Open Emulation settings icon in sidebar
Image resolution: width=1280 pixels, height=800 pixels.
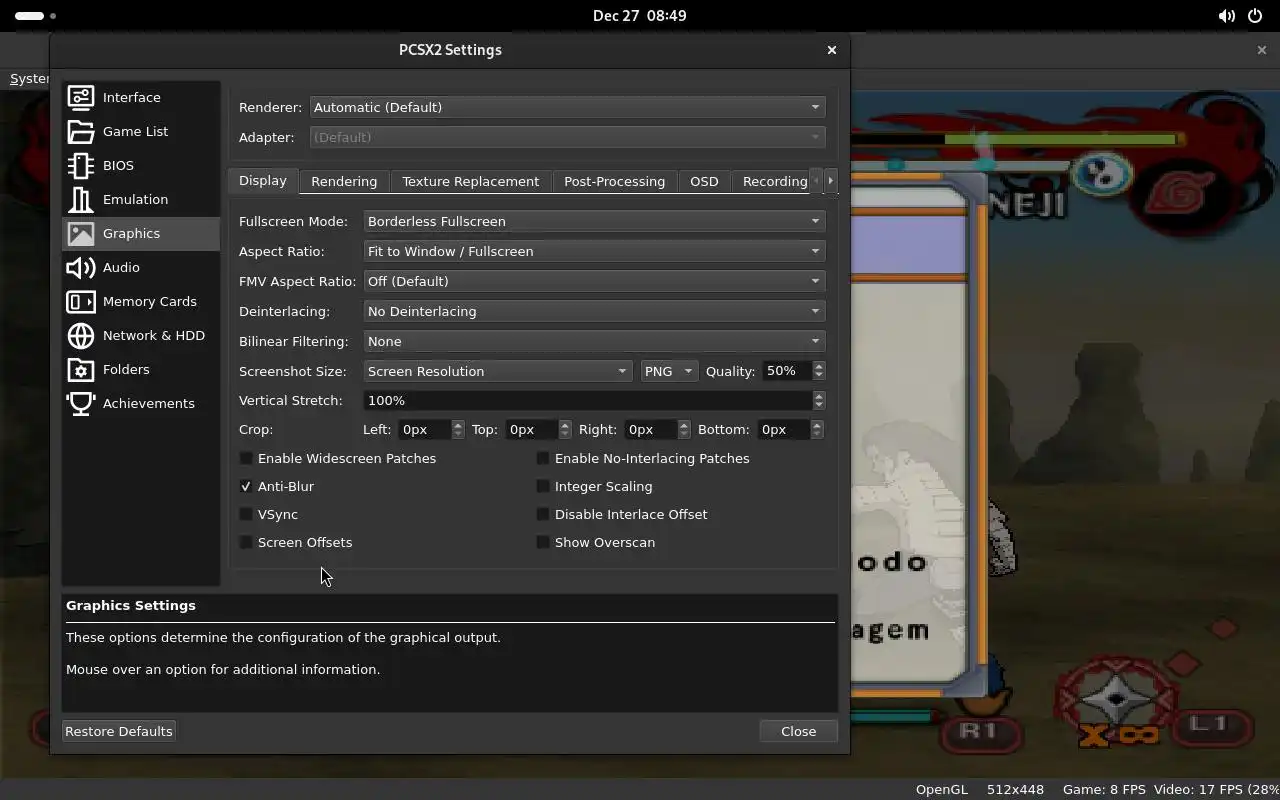pos(80,199)
